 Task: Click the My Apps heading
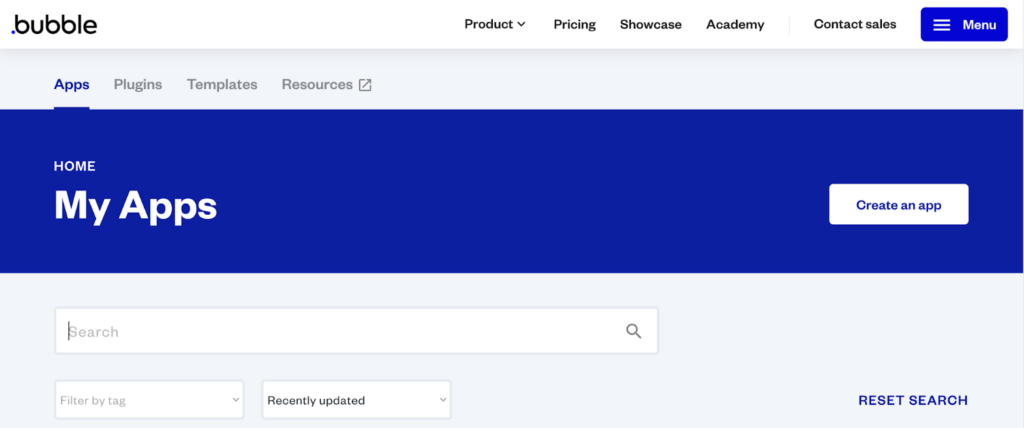click(135, 206)
